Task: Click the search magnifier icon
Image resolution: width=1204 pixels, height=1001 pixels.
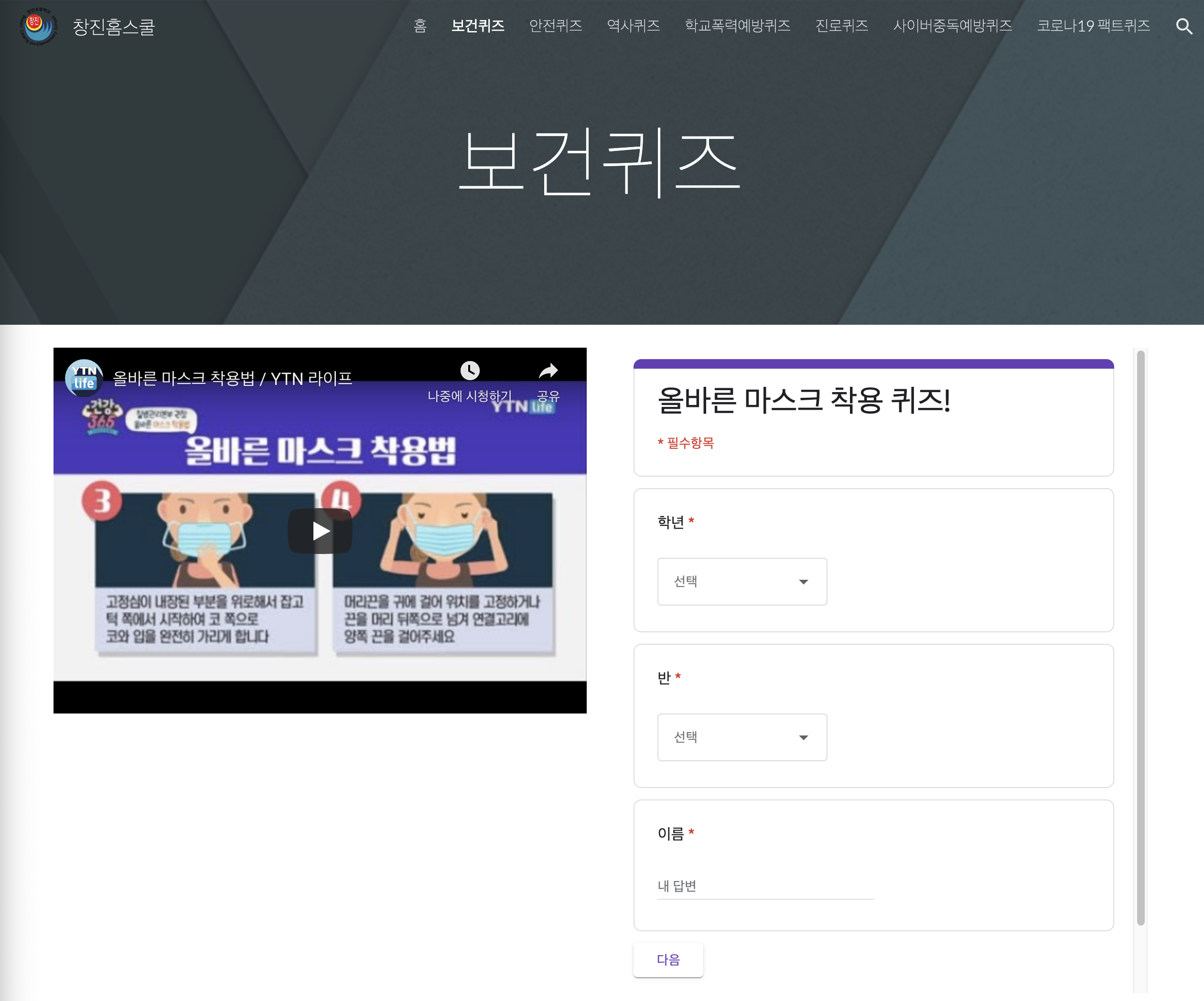Action: point(1183,26)
